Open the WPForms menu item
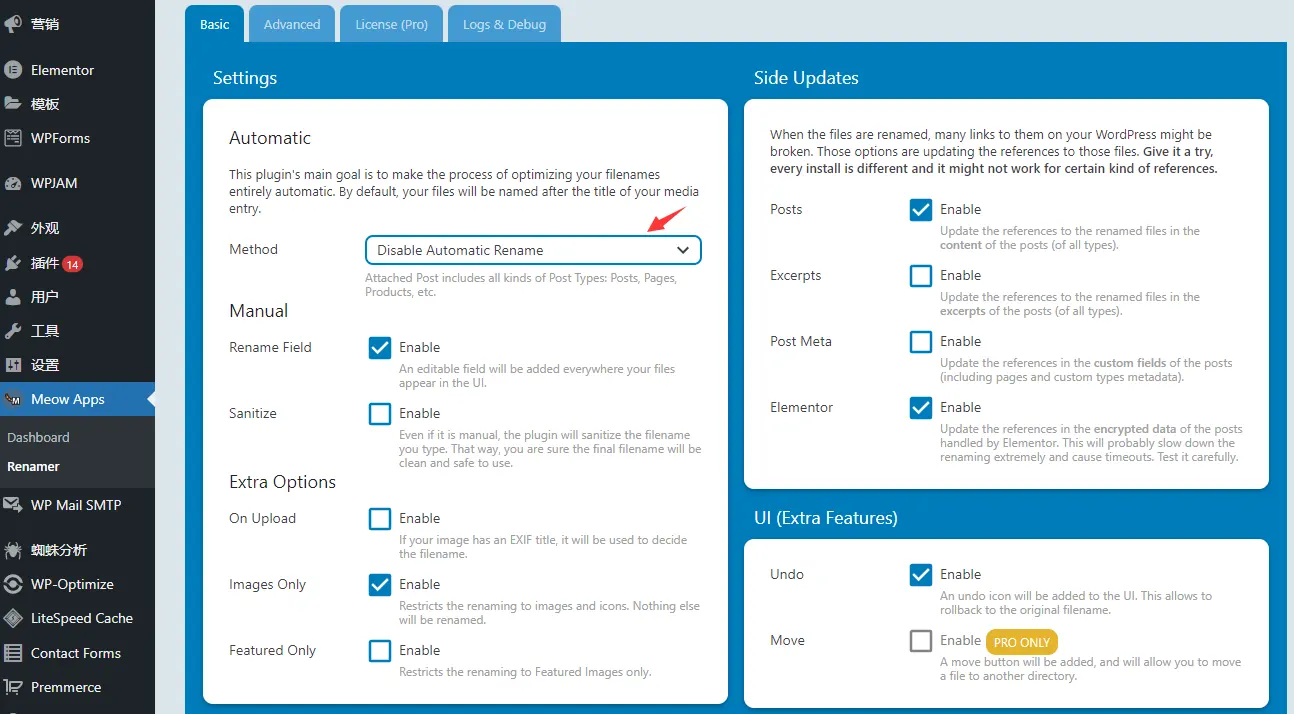 click(x=77, y=138)
